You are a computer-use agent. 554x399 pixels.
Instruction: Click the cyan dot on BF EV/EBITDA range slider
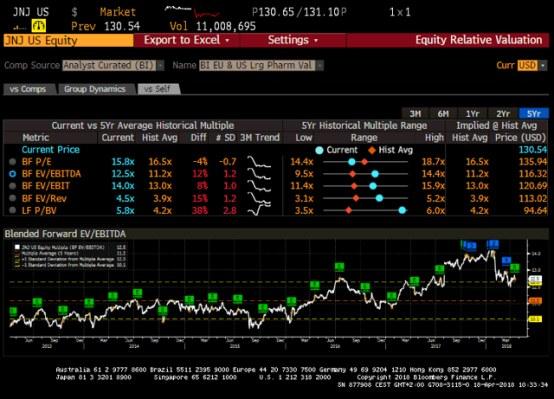point(375,174)
